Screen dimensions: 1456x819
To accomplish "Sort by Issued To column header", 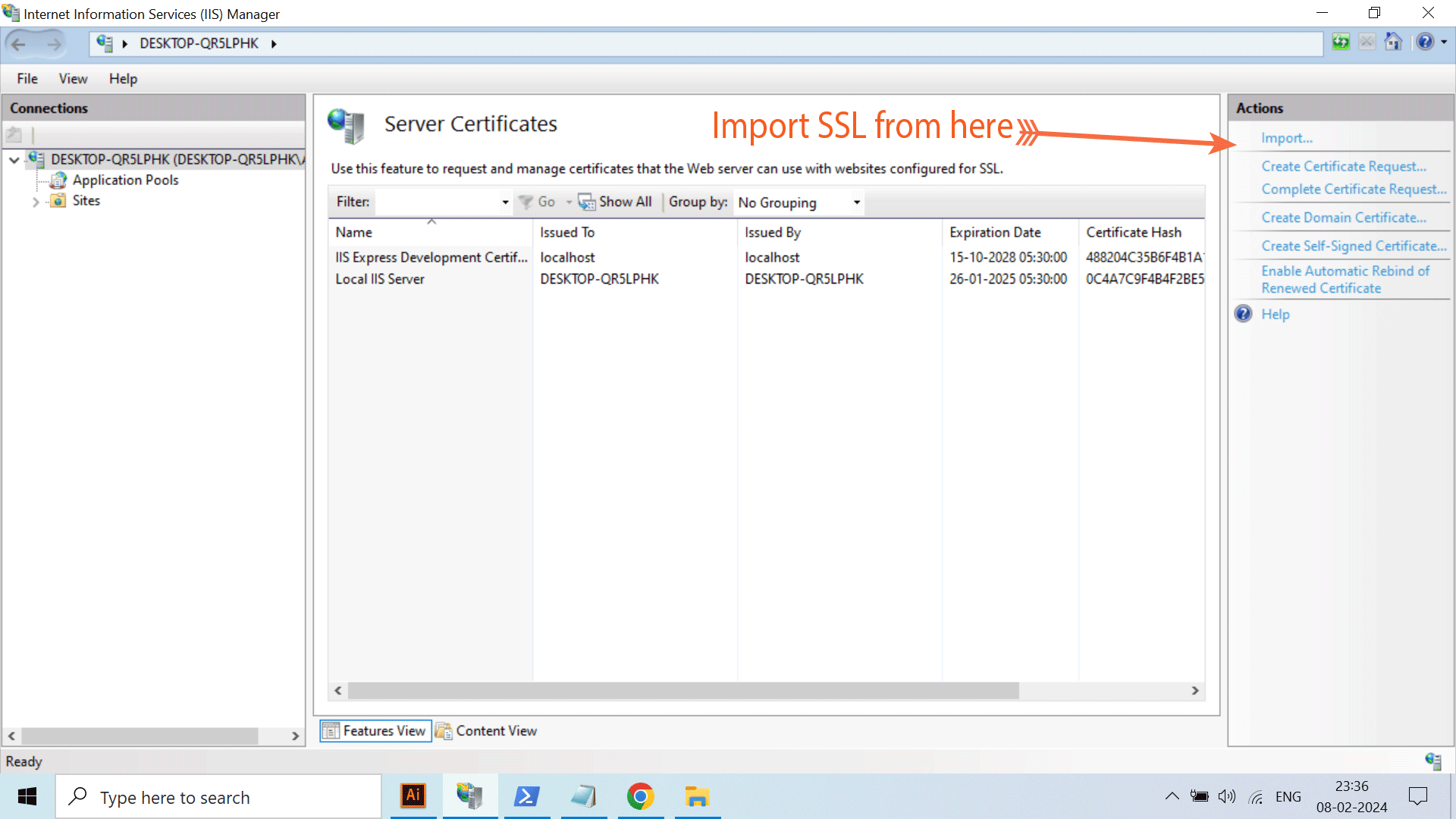I will click(x=635, y=232).
